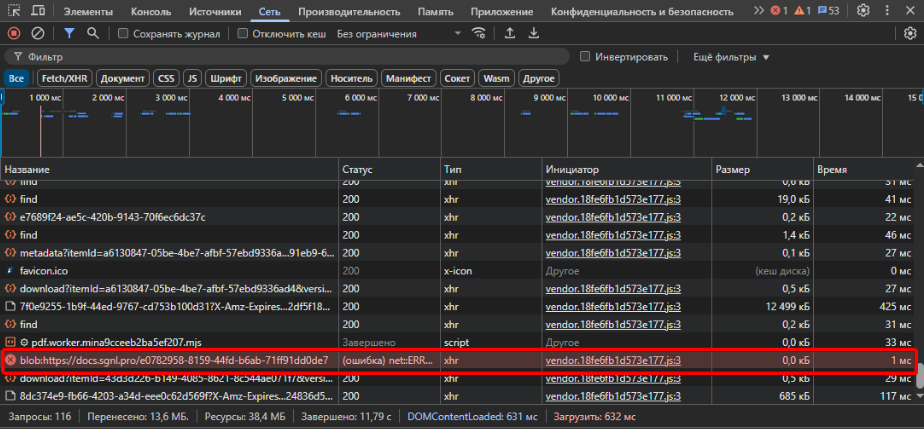Expand the Ещё фильтры dropdown
The width and height of the screenshot is (924, 429).
[x=729, y=56]
